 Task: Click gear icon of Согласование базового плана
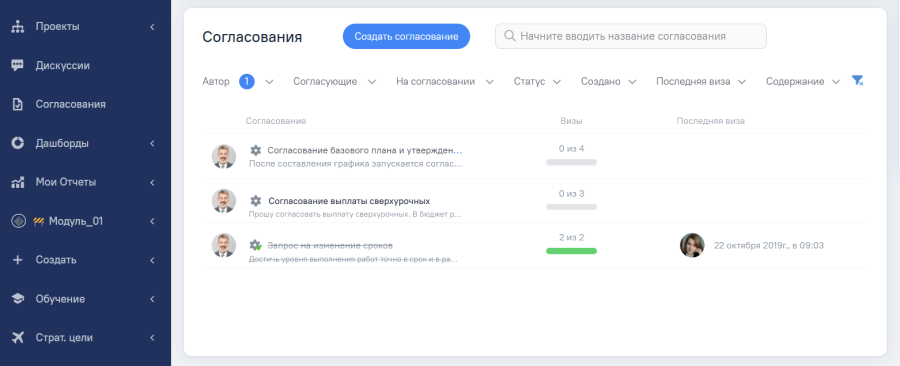click(x=255, y=150)
